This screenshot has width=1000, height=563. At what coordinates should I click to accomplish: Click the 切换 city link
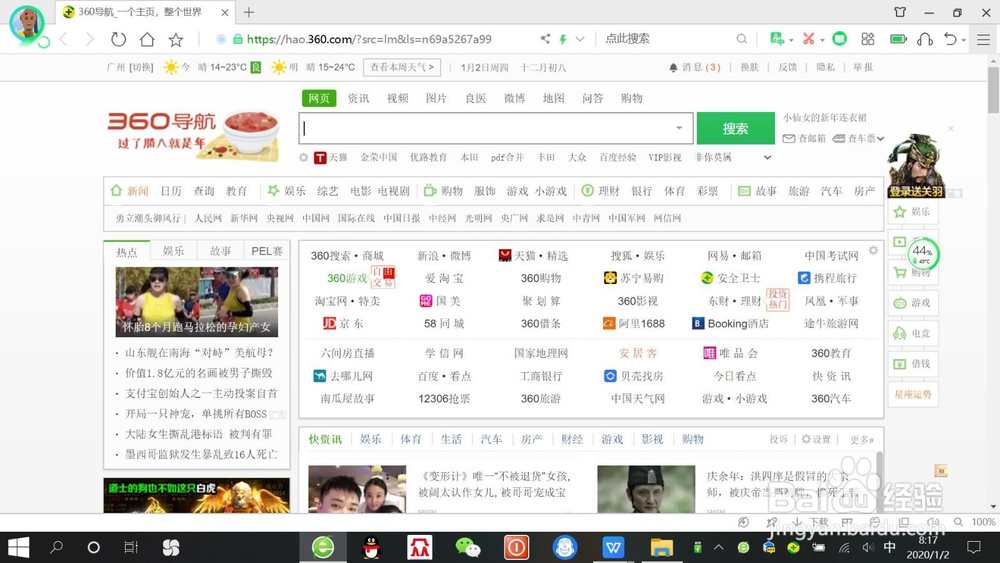click(x=142, y=67)
